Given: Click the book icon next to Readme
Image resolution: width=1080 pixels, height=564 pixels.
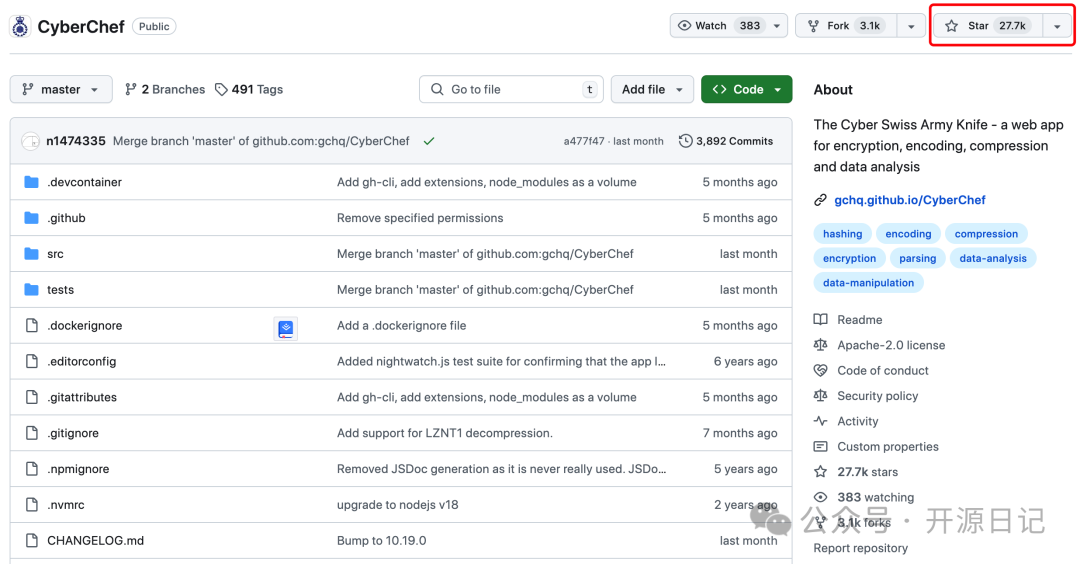Looking at the screenshot, I should (x=820, y=320).
